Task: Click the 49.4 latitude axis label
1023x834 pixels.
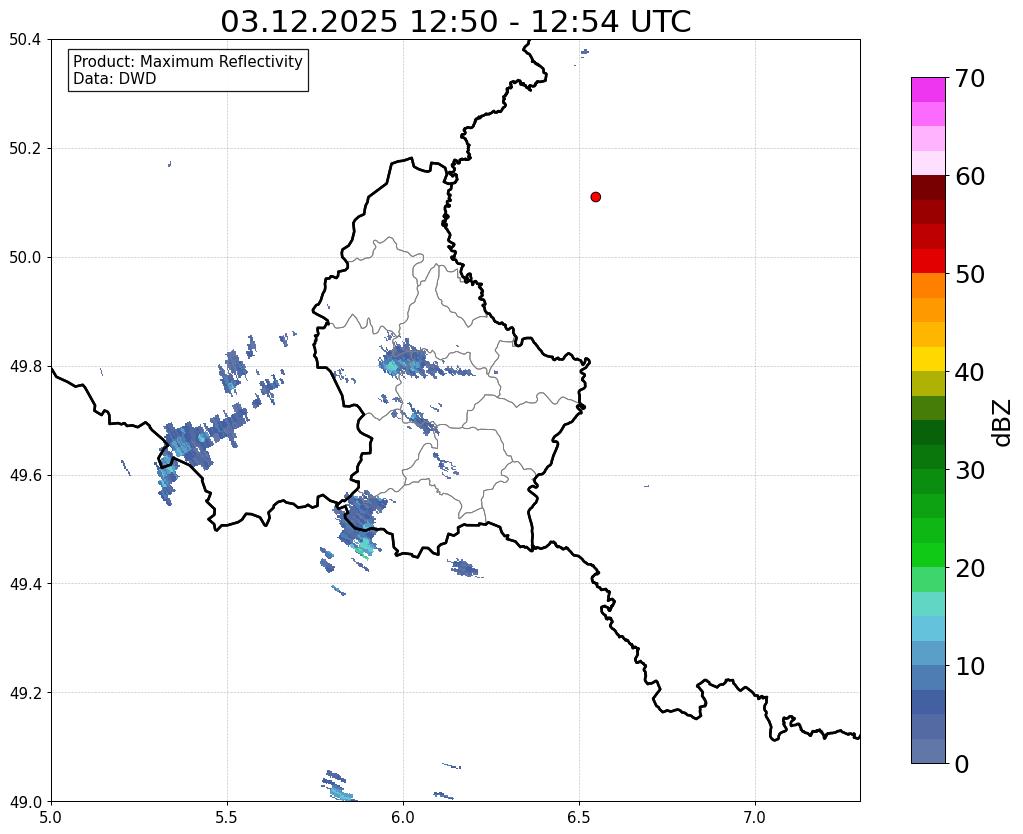Action: click(25, 584)
